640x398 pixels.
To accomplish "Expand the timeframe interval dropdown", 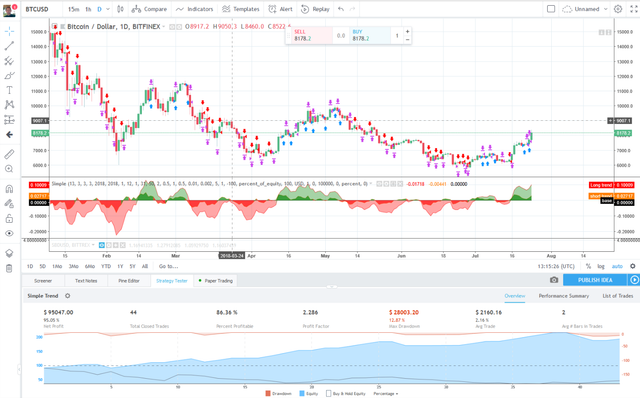I will (x=108, y=9).
